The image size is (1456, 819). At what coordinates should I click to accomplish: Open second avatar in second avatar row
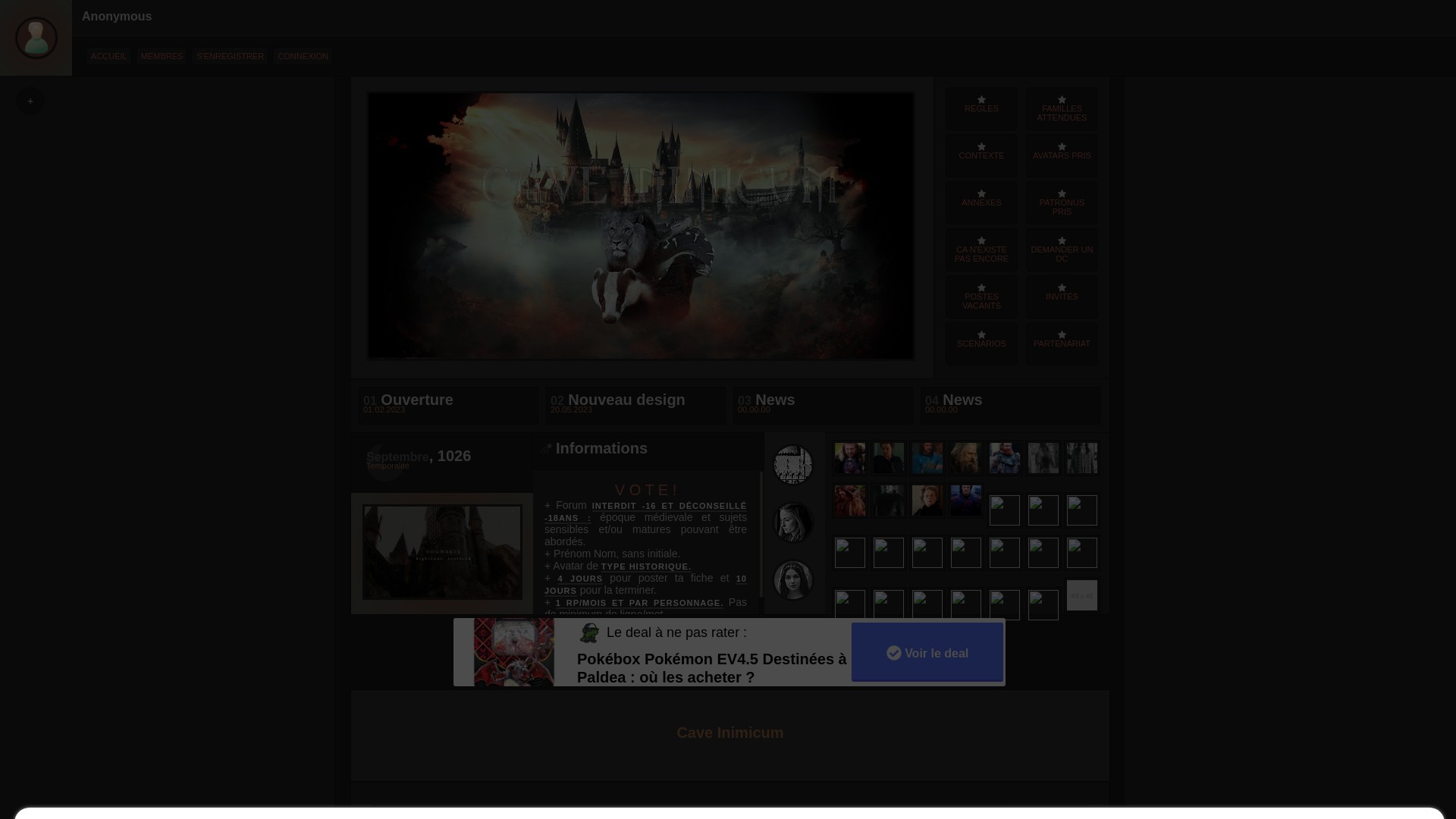coord(889,500)
